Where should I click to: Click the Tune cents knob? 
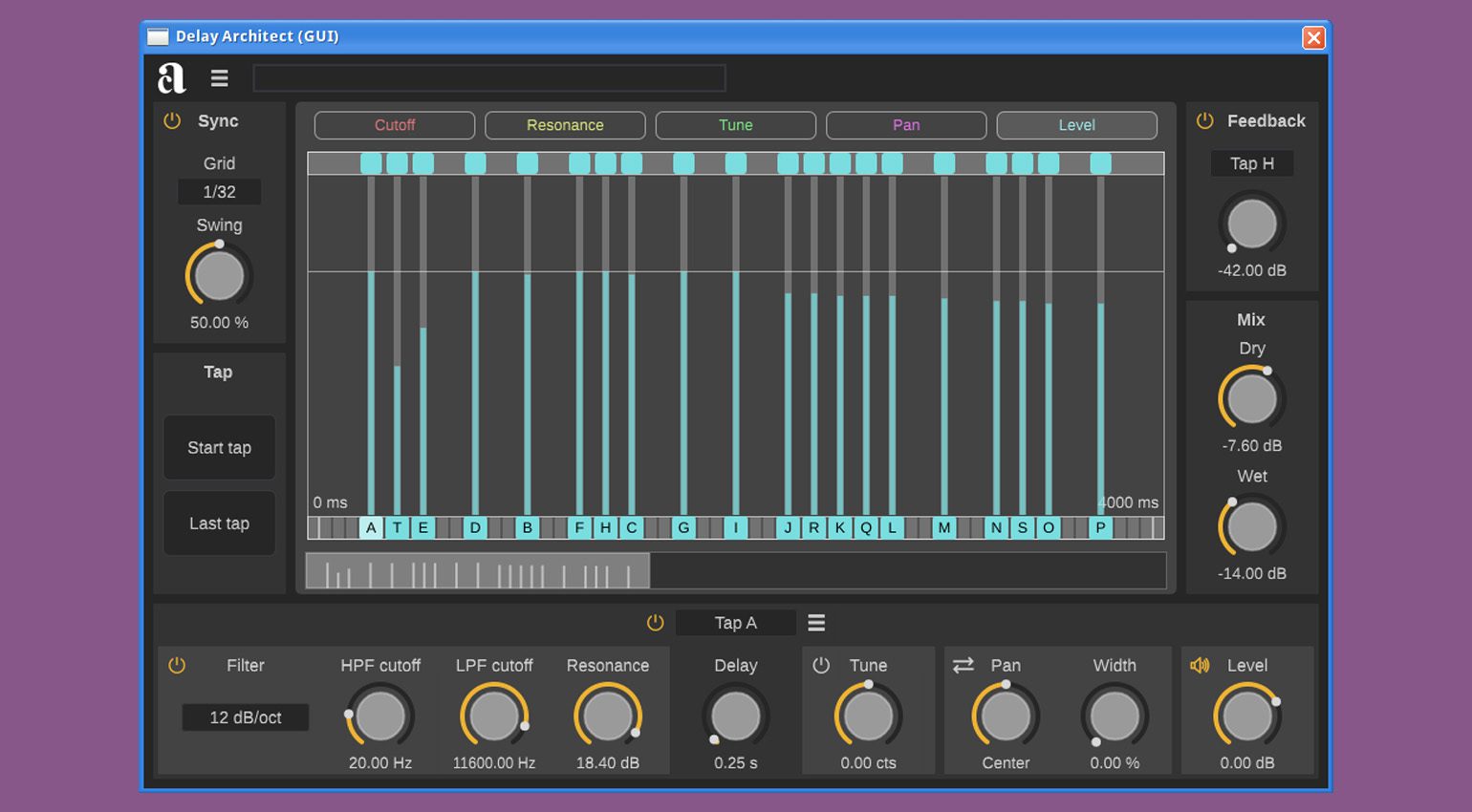point(868,716)
